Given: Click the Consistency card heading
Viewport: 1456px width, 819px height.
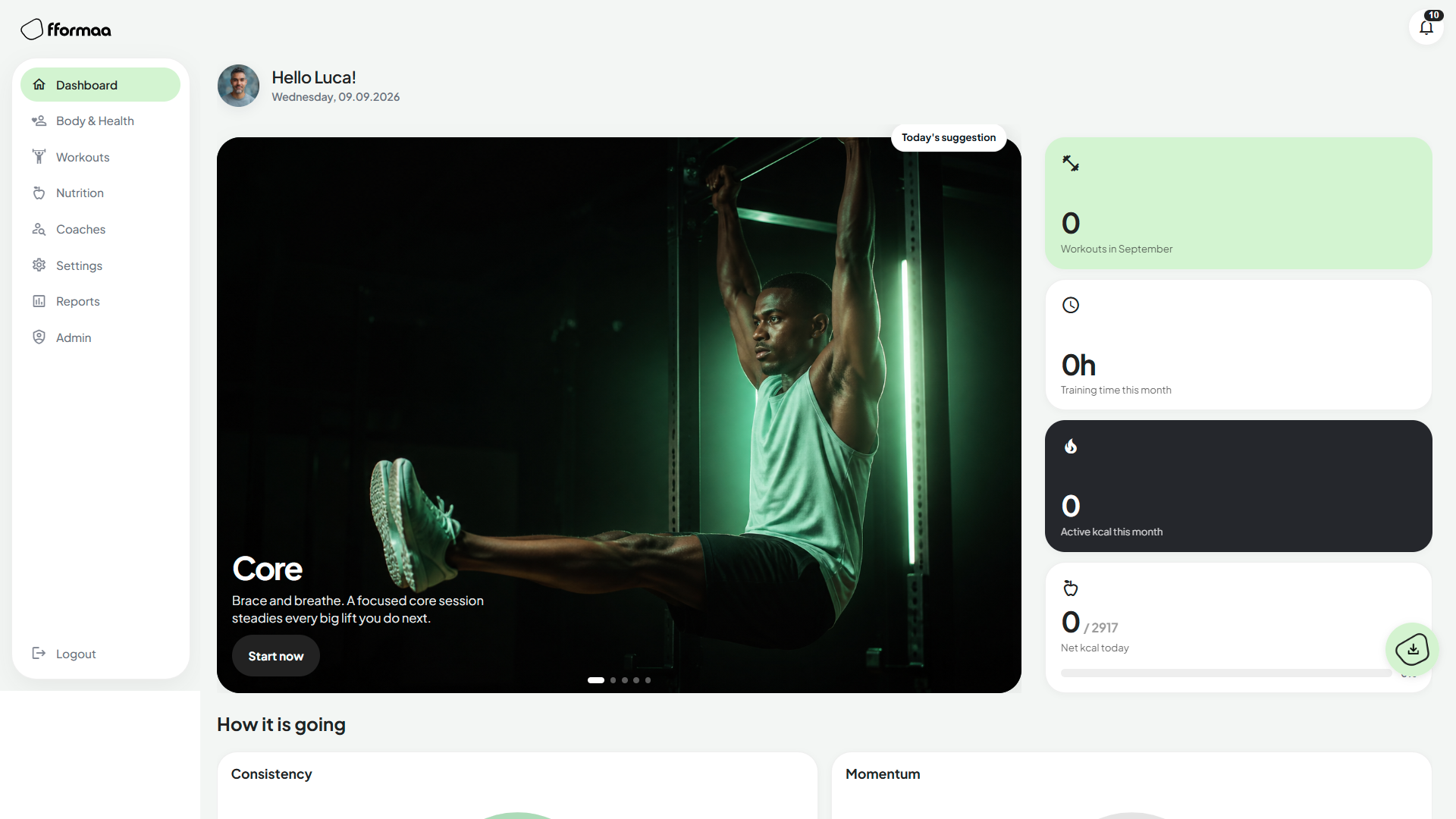Looking at the screenshot, I should pos(271,774).
